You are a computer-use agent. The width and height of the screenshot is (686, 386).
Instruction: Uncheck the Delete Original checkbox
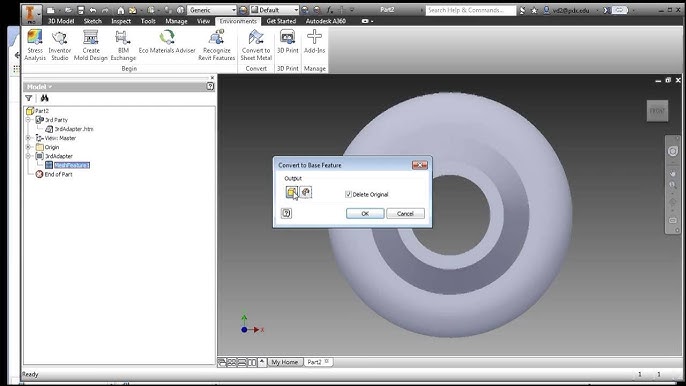tap(348, 194)
